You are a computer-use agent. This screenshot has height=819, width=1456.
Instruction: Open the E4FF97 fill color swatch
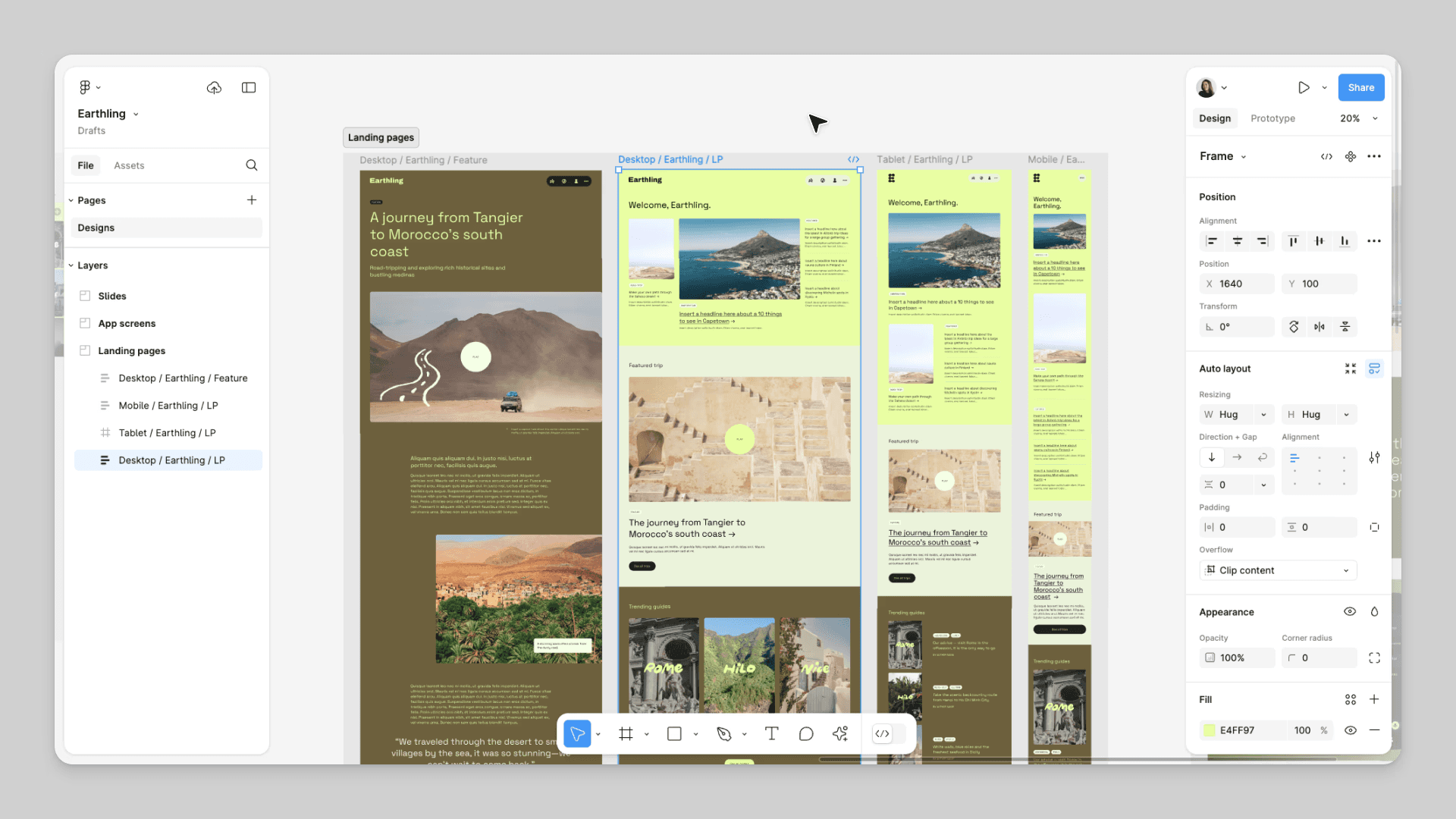coord(1209,730)
